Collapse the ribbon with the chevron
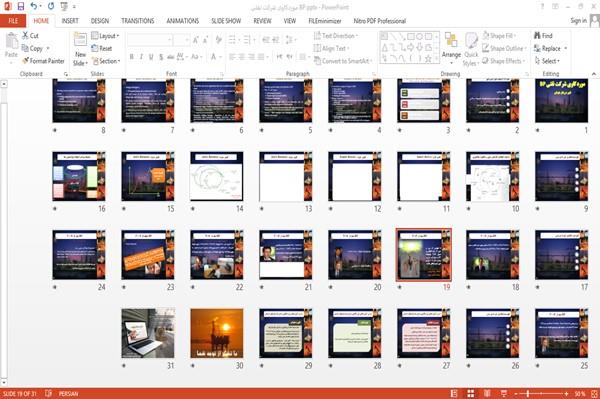This screenshot has width=600, height=399. tap(594, 73)
